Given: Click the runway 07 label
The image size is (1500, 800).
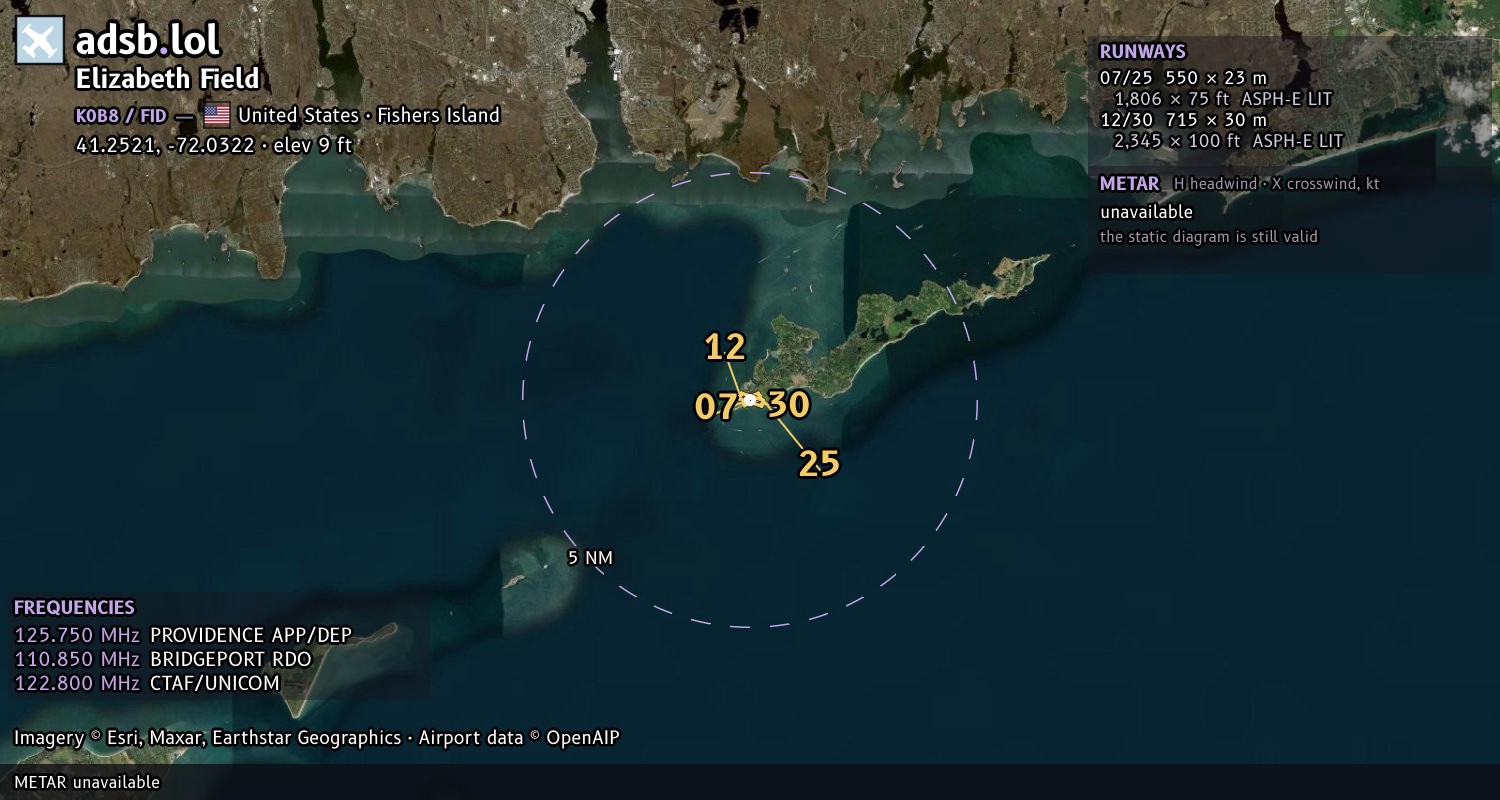Looking at the screenshot, I should pos(716,407).
